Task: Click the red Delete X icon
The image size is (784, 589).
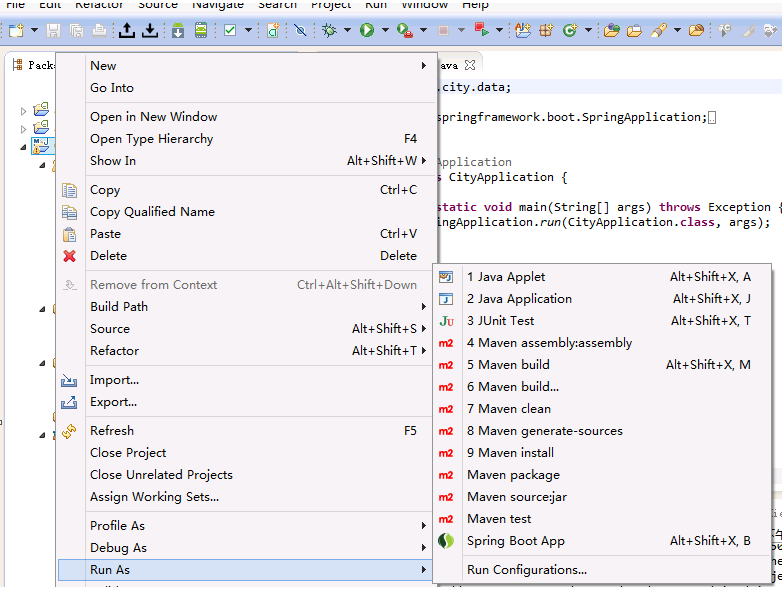Action: [70, 256]
